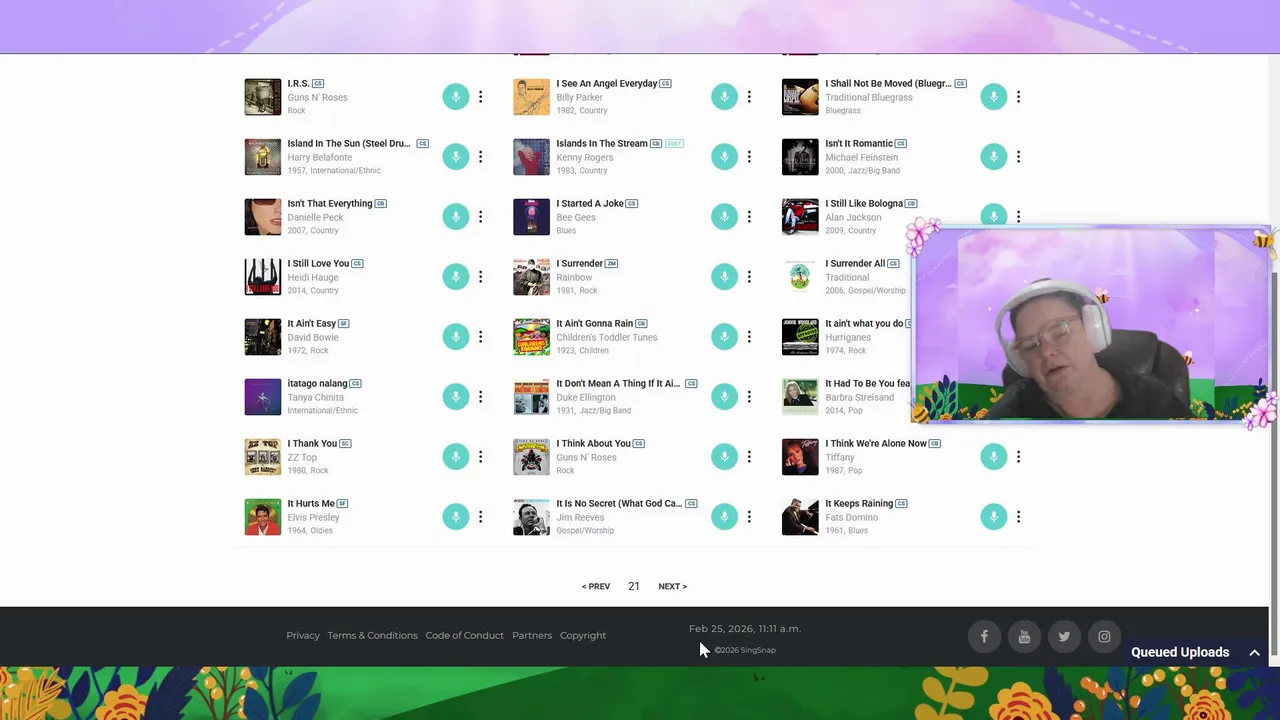Open options menu for It Keeps Raining
This screenshot has height=720, width=1280.
tap(1018, 516)
